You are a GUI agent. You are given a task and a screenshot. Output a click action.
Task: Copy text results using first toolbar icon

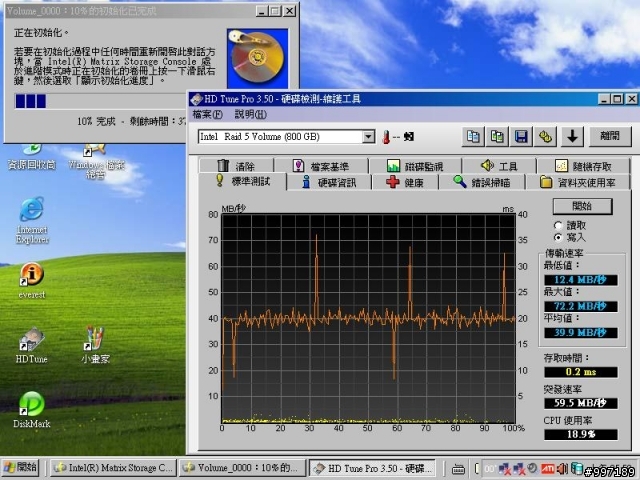tap(473, 136)
